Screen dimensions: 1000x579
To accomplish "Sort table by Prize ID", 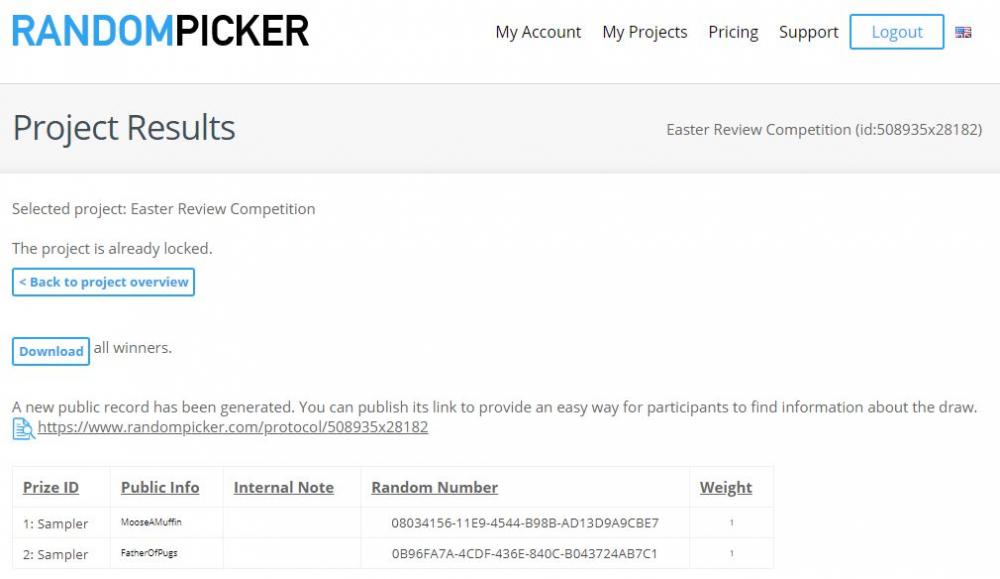I will [x=51, y=487].
